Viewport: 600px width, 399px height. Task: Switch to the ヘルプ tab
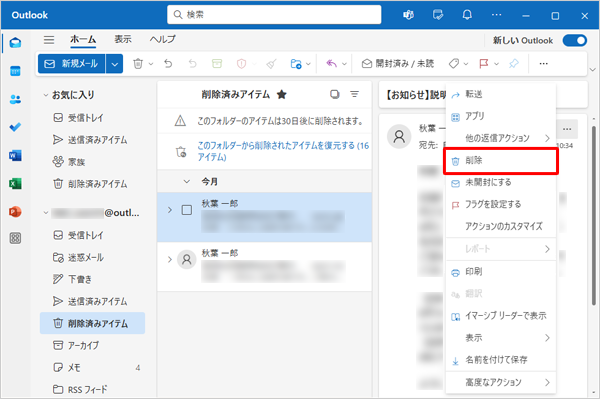coord(162,39)
